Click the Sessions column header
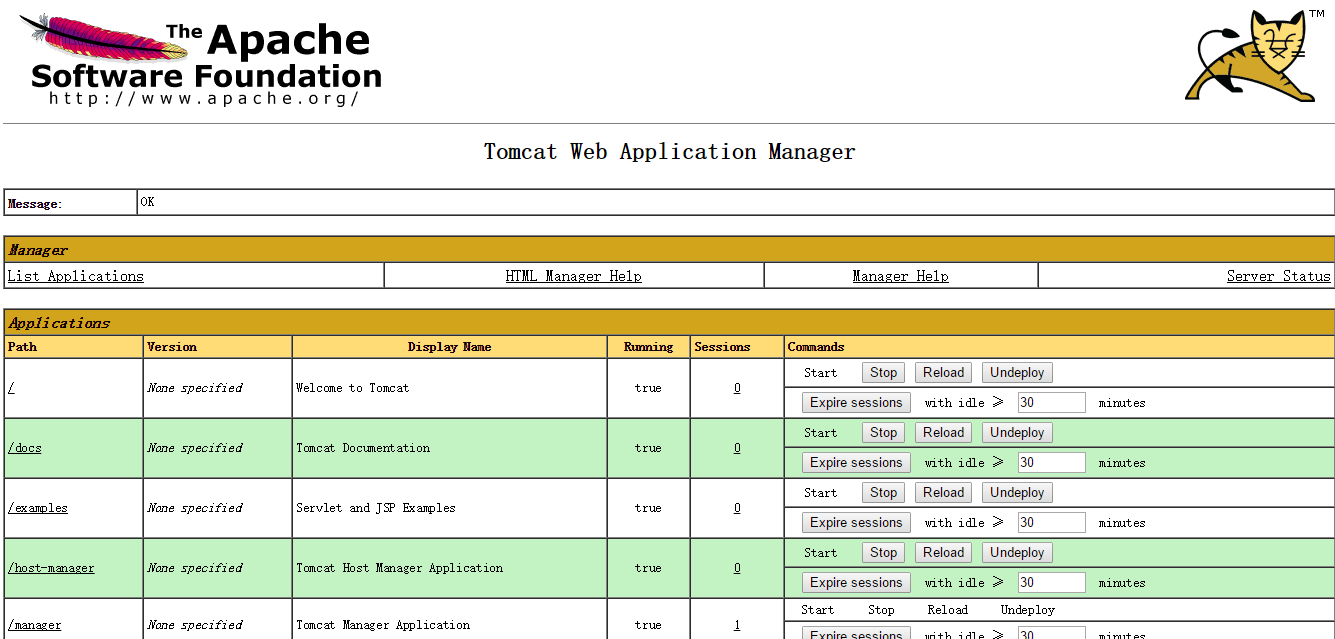Screen dimensions: 1335x639 722,347
